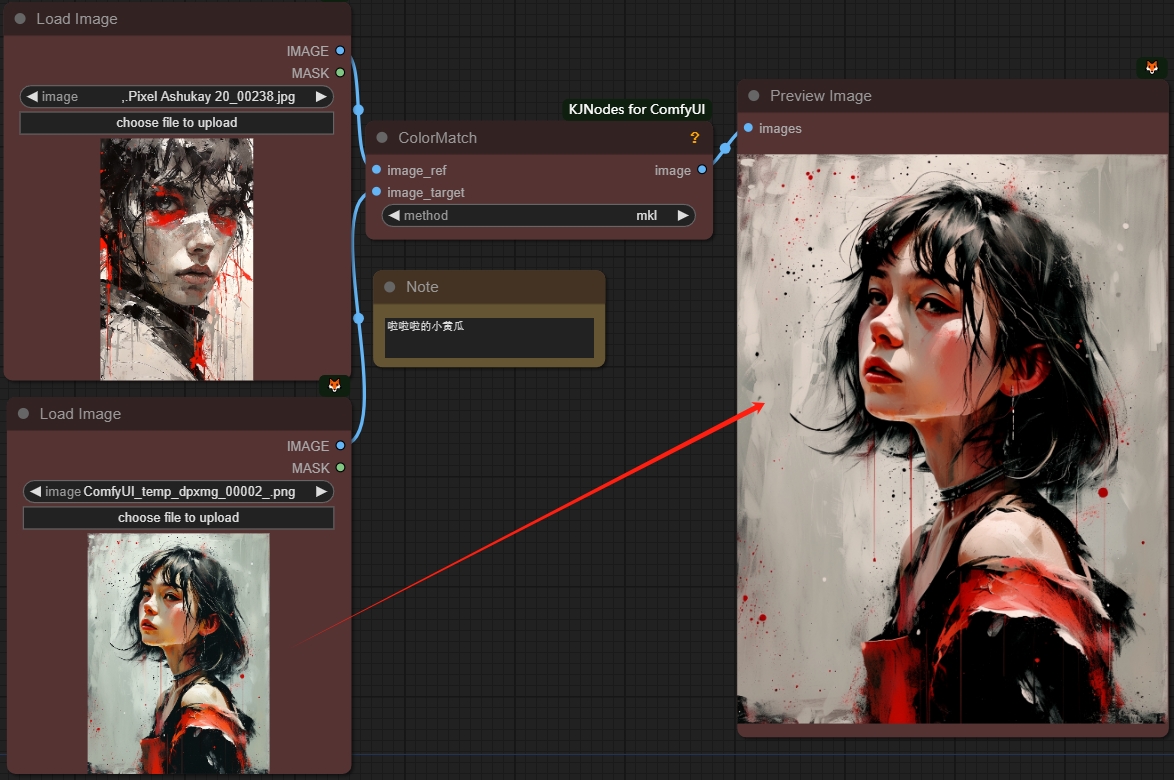Open the Pixel Ashukay image file selector
The height and width of the screenshot is (780, 1174).
[x=176, y=97]
